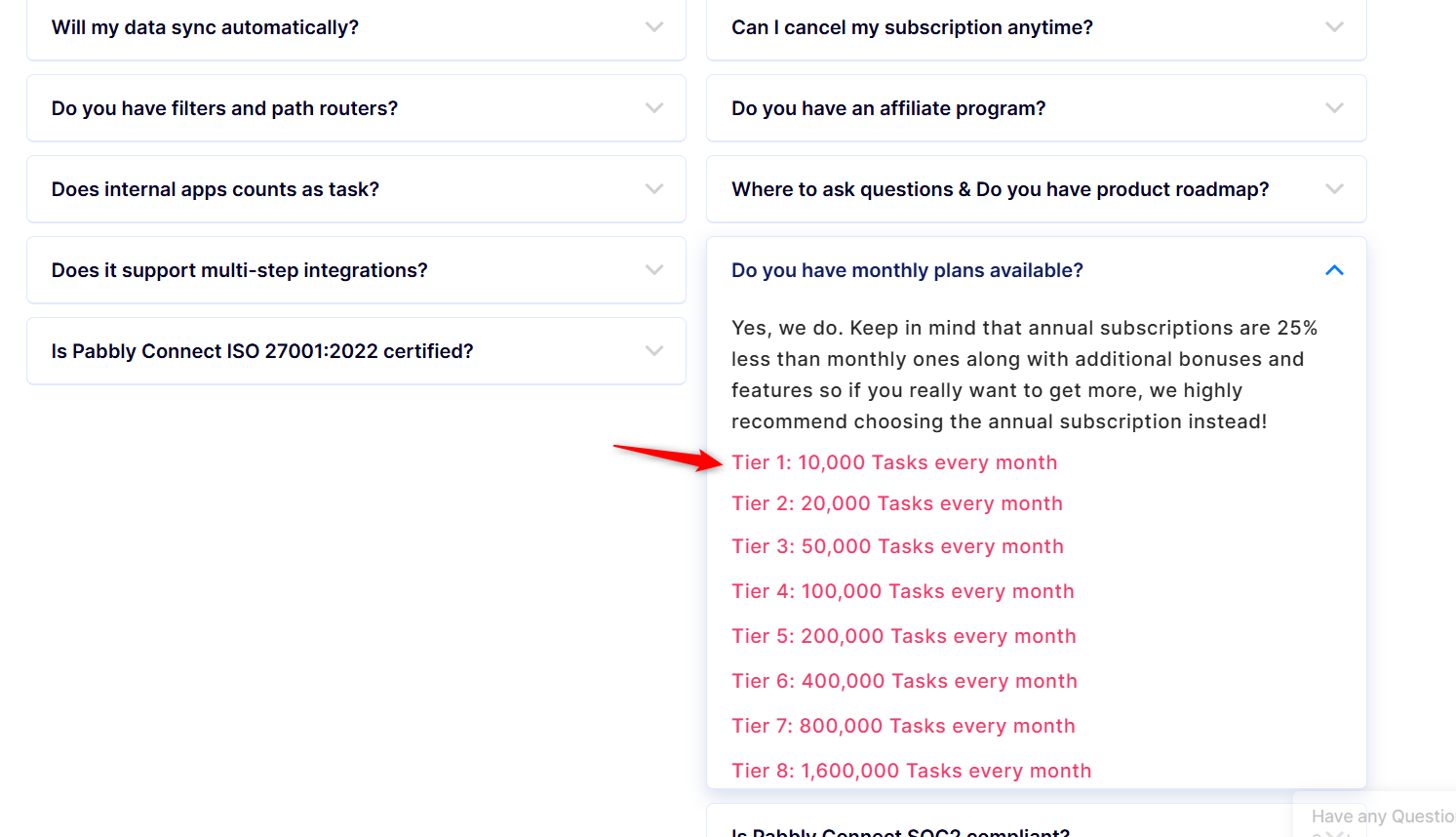The height and width of the screenshot is (837, 1456).
Task: Open Tier 1: 10,000 Tasks link
Action: (894, 462)
